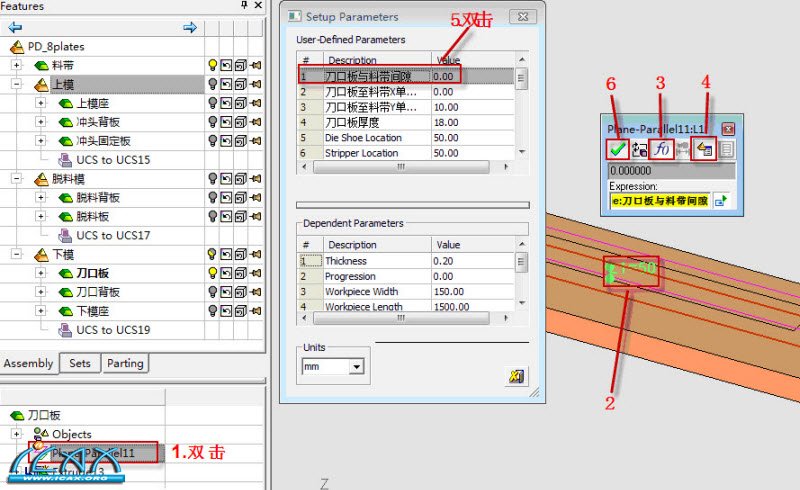
Task: Click the yellow arrow icon in Plane-Parallel dialog
Action: pyautogui.click(x=706, y=149)
